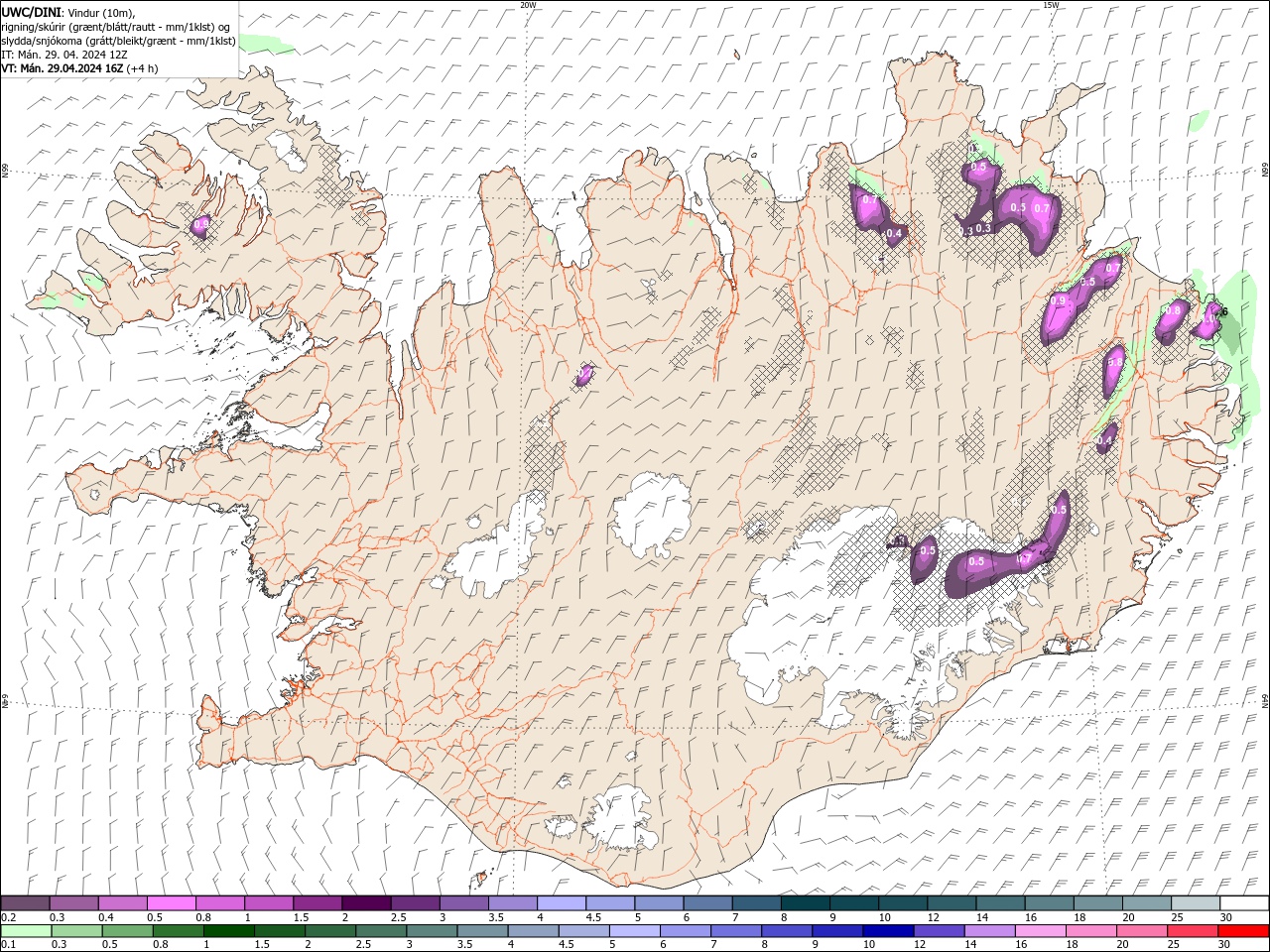This screenshot has width=1270, height=952.
Task: Click upper legend swatch between 0.2 and 0.3
Action: click(25, 903)
